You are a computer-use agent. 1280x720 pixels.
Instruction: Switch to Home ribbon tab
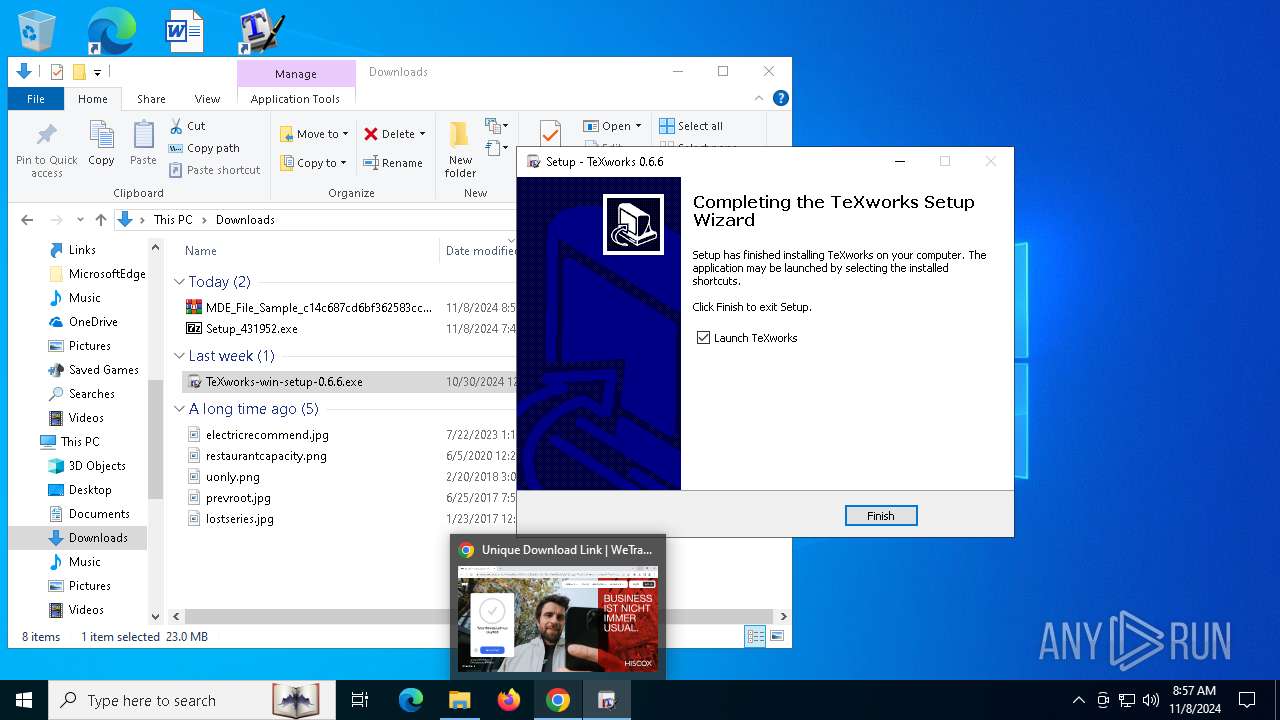(x=93, y=99)
